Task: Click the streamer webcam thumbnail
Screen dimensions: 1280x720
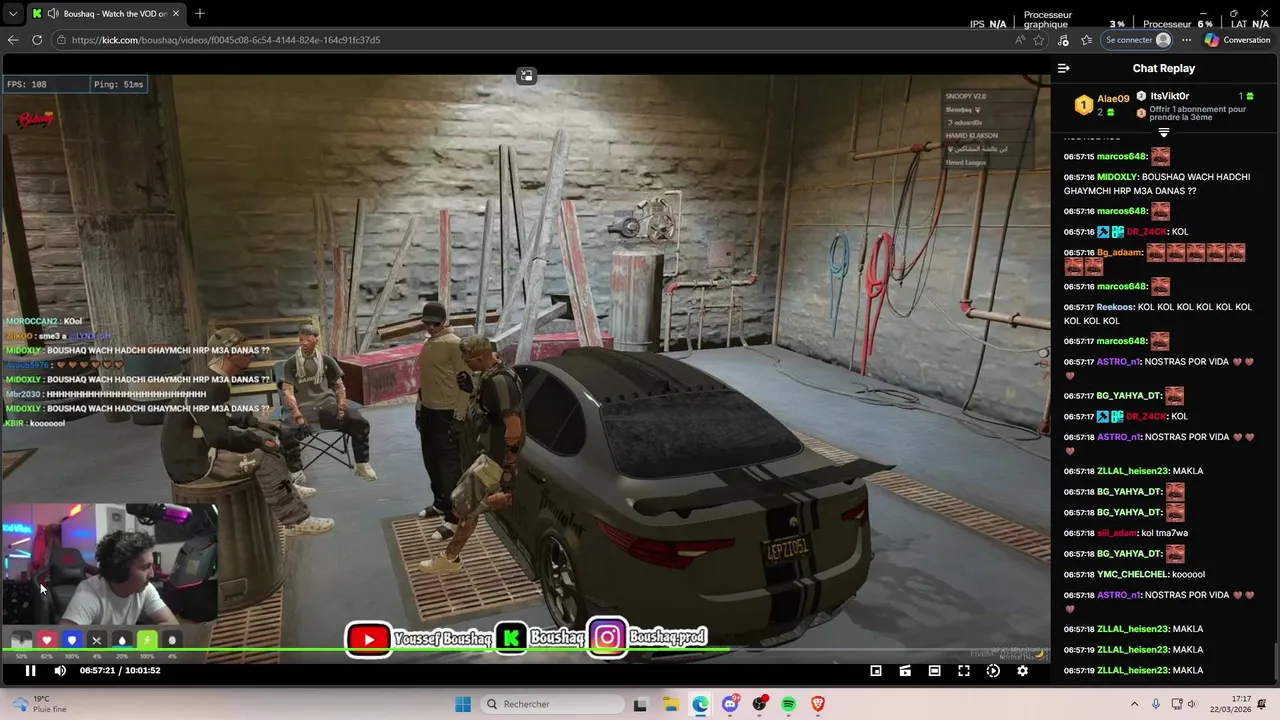Action: point(109,565)
